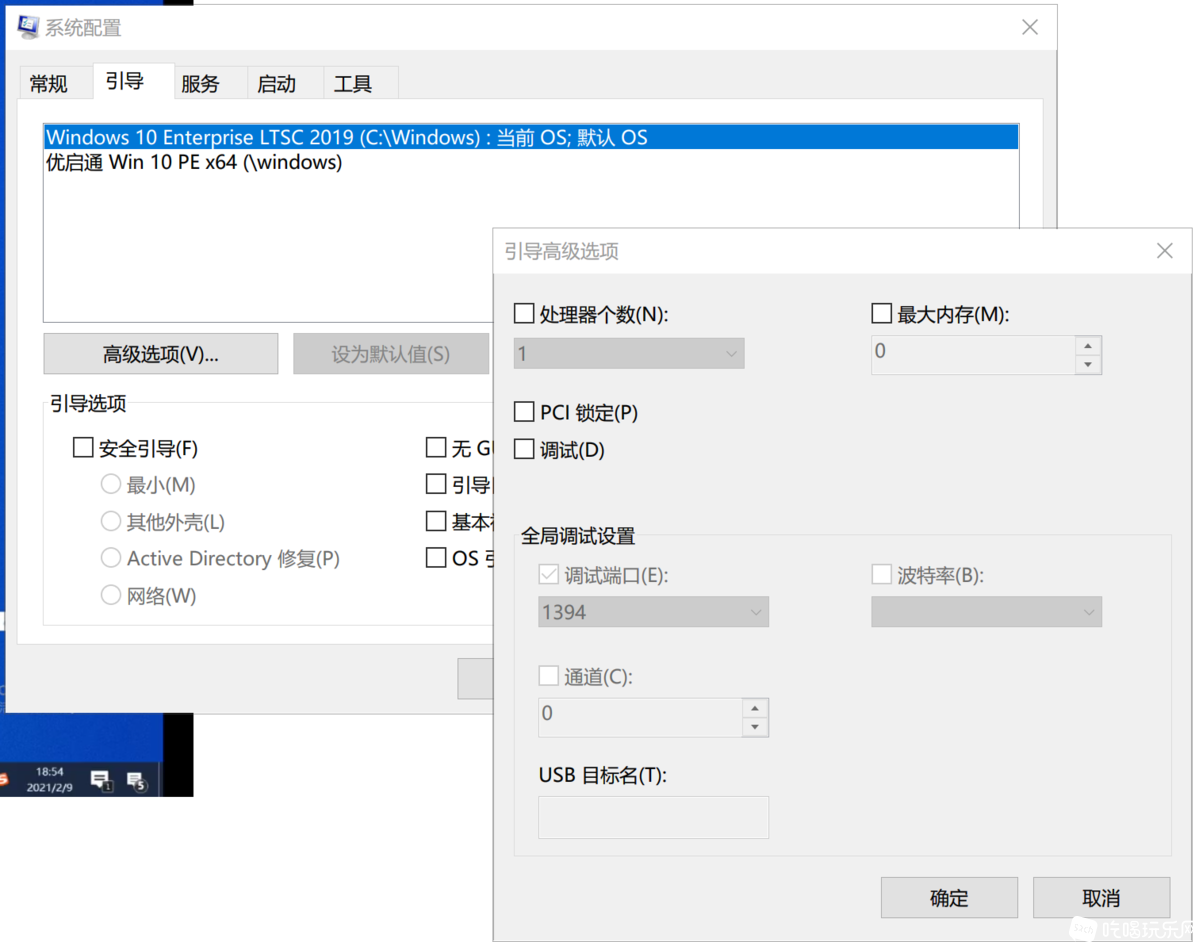Enable the 最大内存(M) checkbox
This screenshot has height=942, width=1199.
[882, 313]
